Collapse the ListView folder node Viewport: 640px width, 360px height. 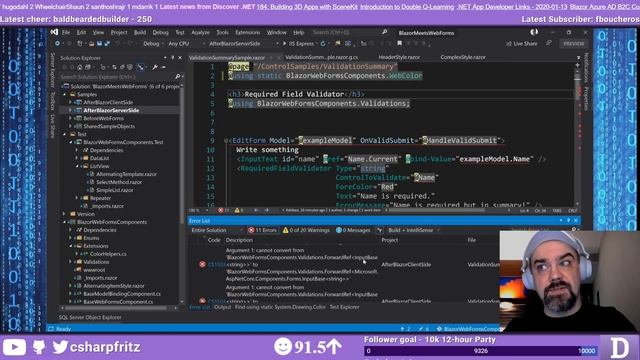tap(77, 166)
